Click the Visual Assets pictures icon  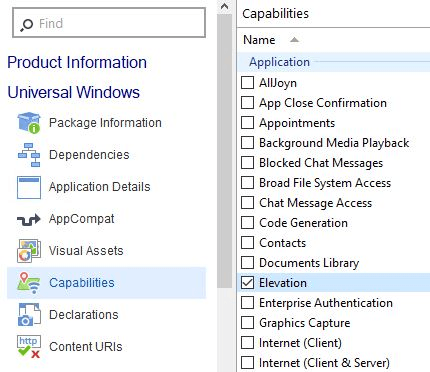(29, 251)
